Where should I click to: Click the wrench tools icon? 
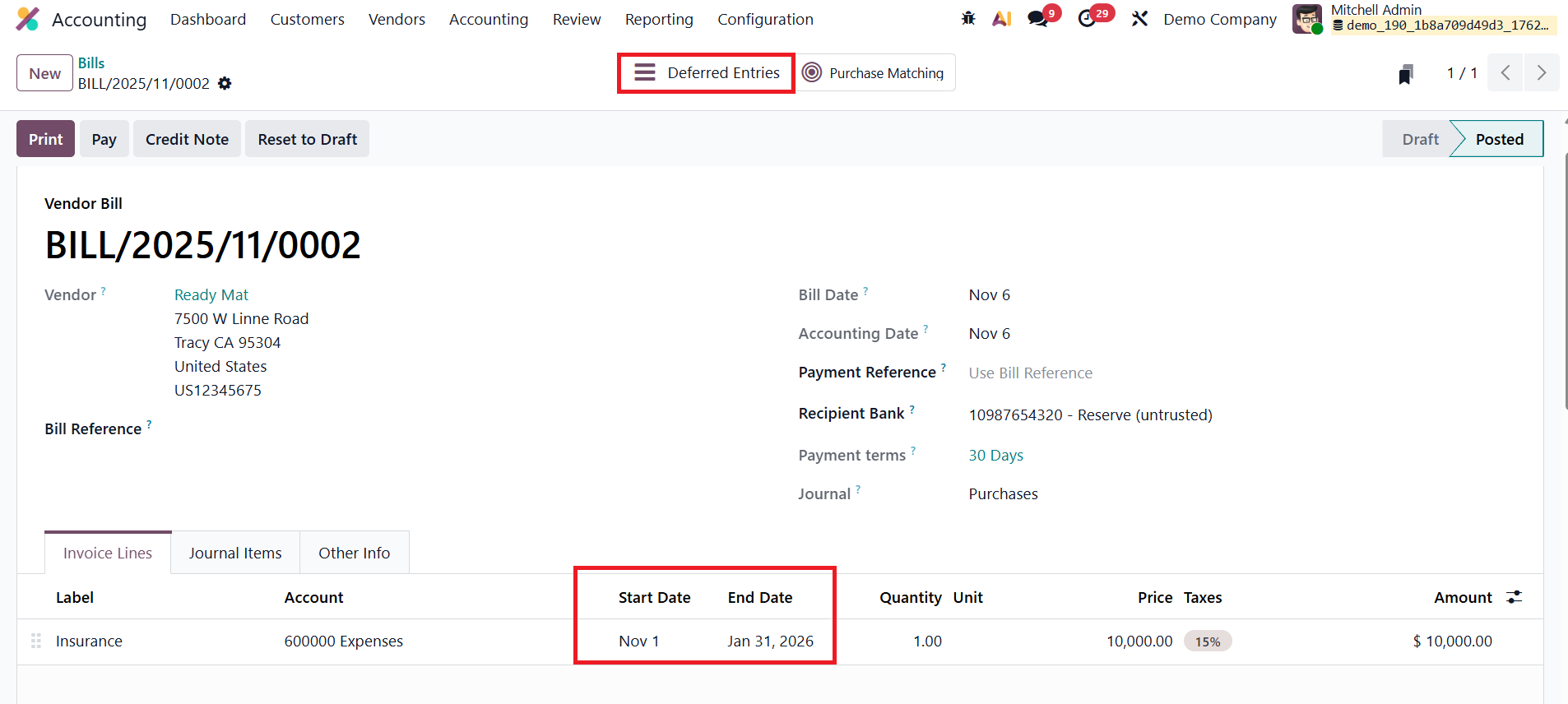tap(1139, 18)
